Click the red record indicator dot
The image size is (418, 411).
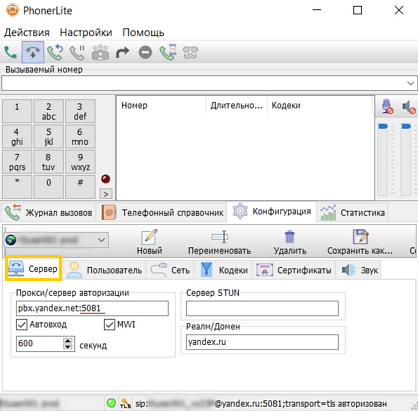[x=106, y=179]
